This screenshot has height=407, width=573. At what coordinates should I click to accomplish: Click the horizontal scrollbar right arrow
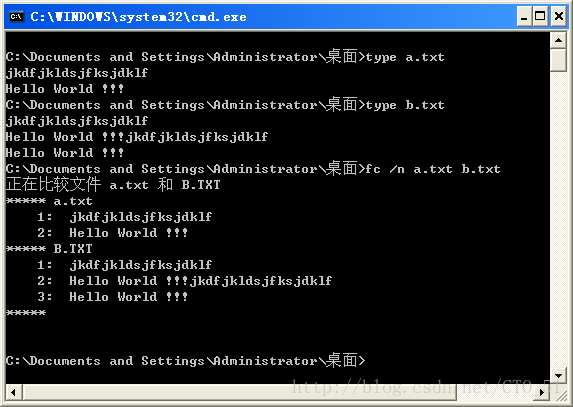(x=542, y=393)
